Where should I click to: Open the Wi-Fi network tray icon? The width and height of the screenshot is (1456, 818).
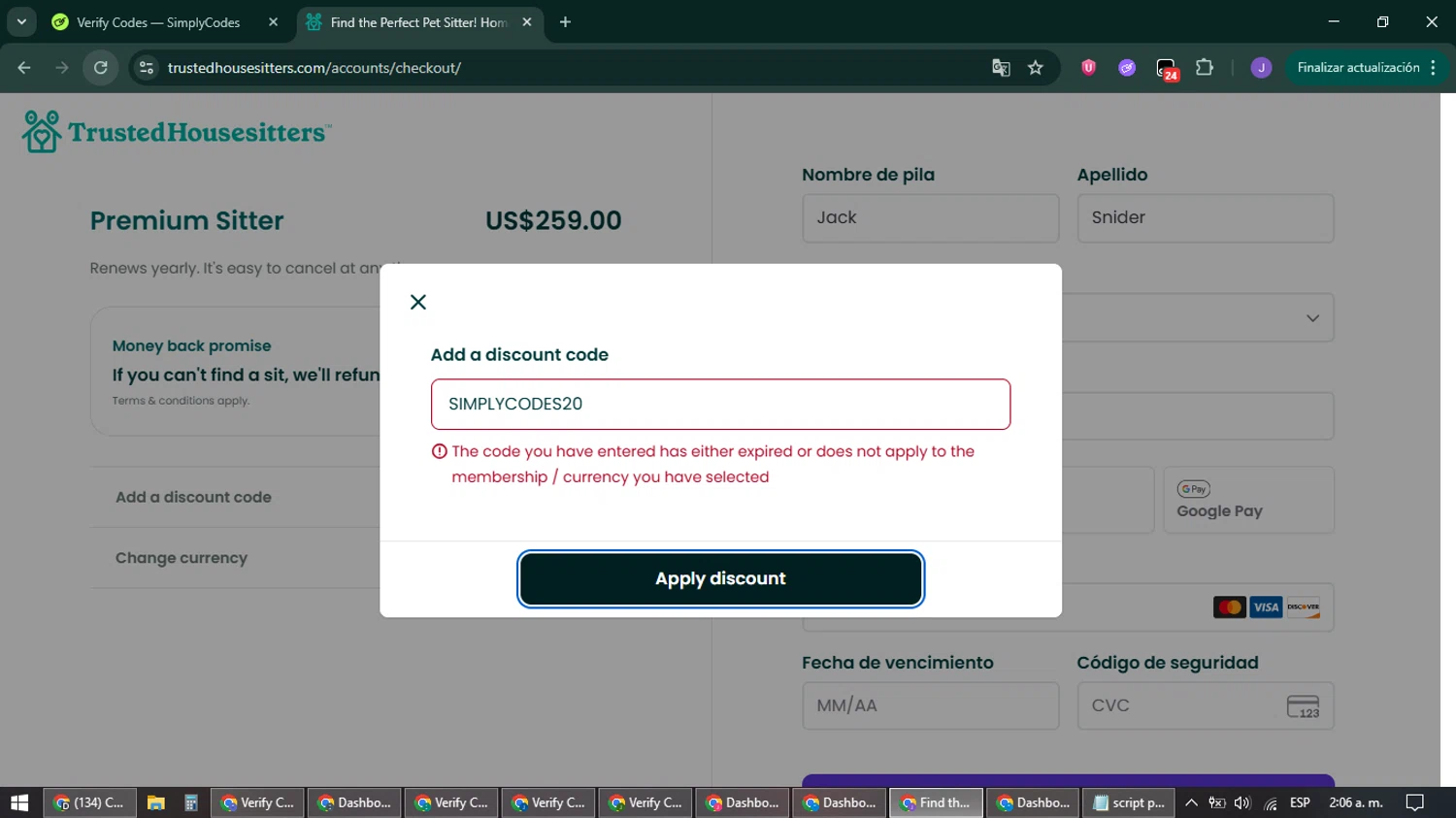click(x=1271, y=802)
